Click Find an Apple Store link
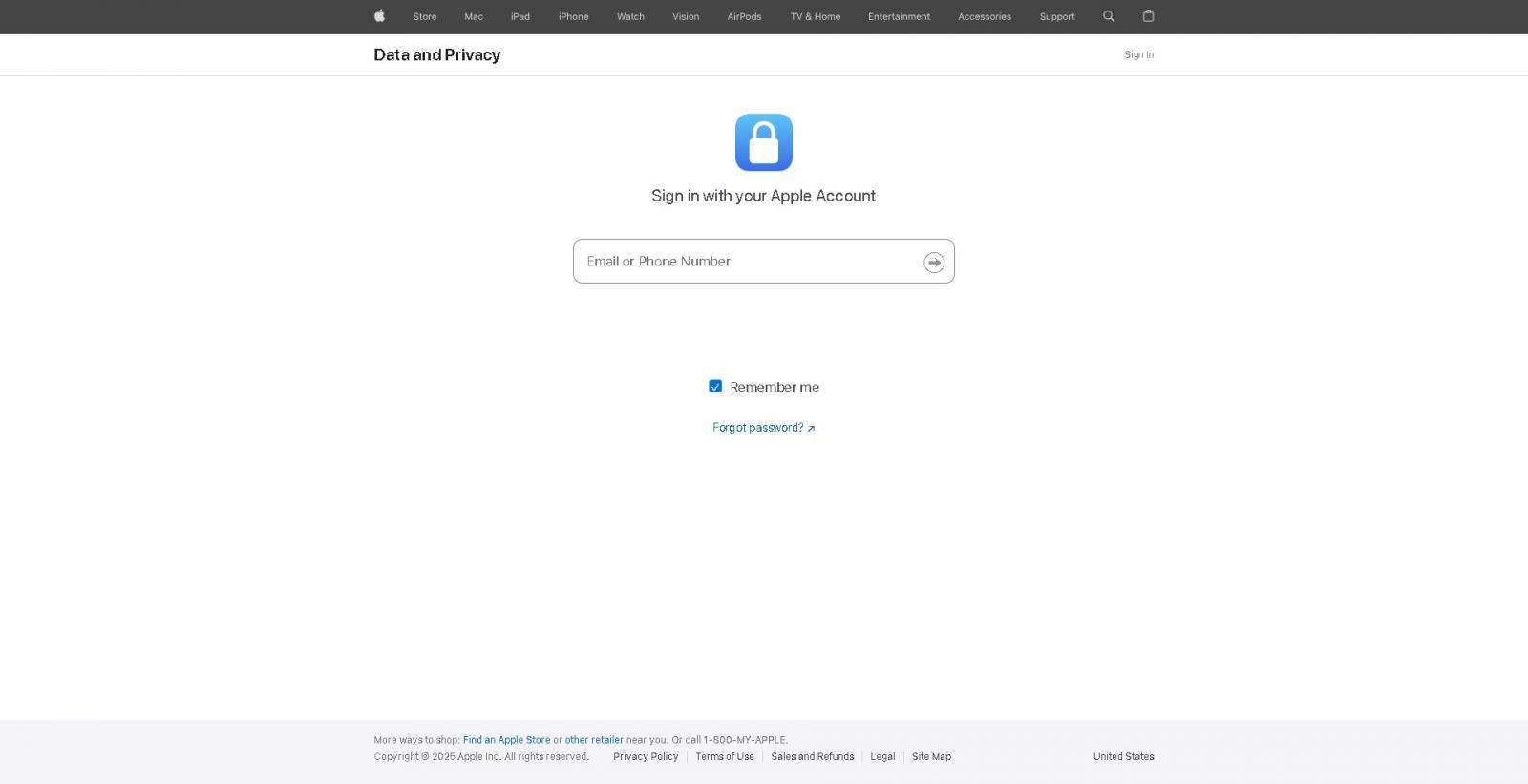The height and width of the screenshot is (784, 1528). click(506, 740)
